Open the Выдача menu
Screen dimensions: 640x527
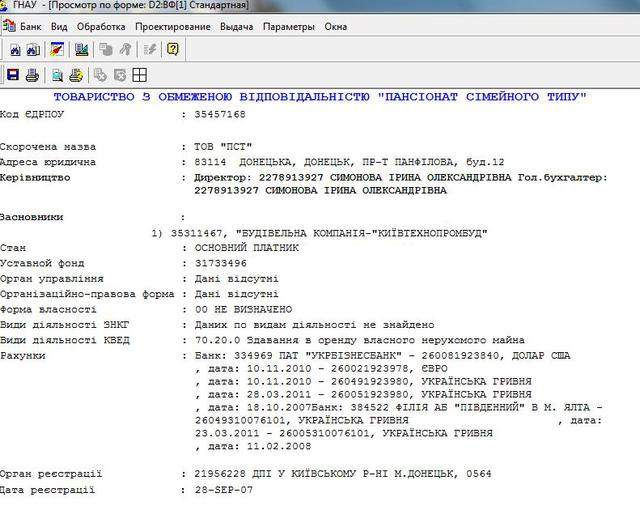235,26
